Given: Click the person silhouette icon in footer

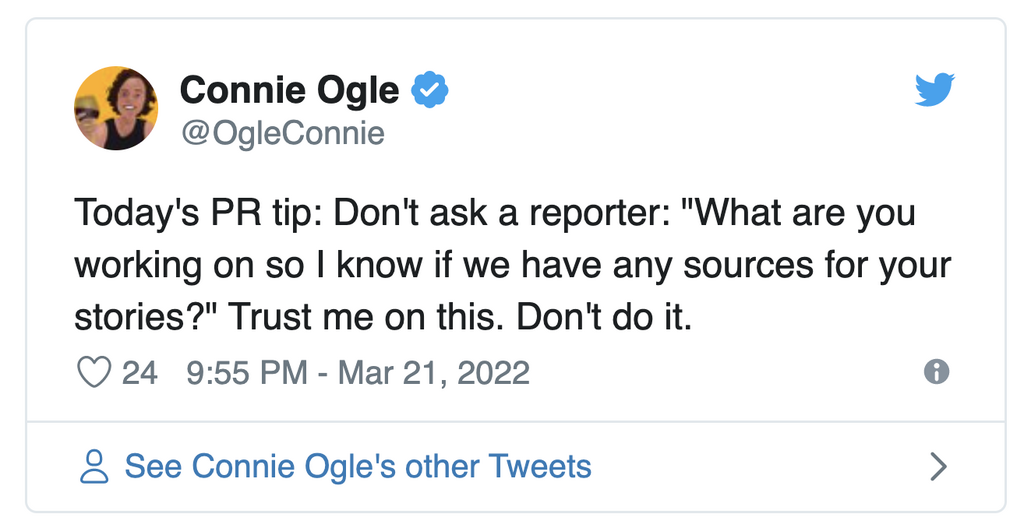Looking at the screenshot, I should point(94,466).
